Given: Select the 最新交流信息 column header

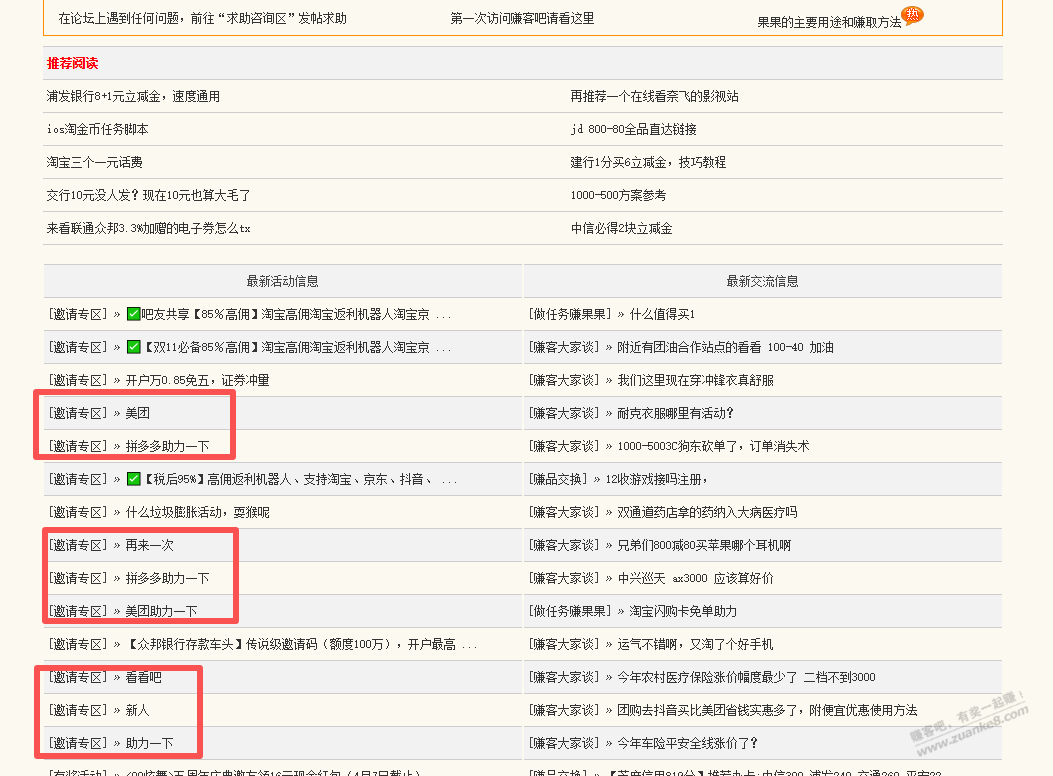Looking at the screenshot, I should (x=762, y=281).
